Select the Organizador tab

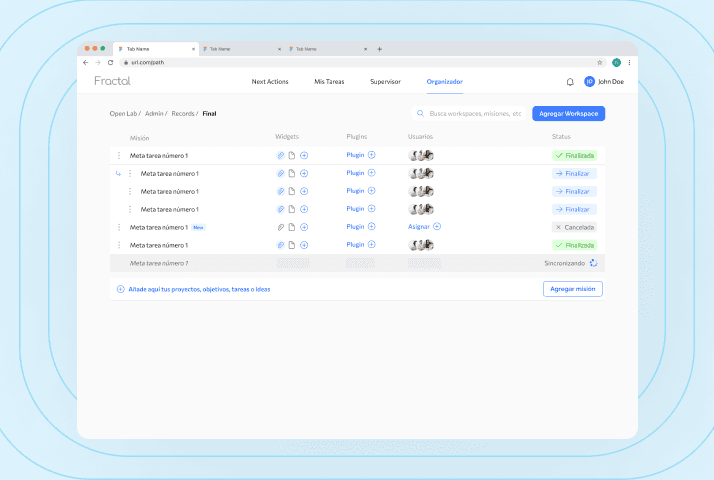click(x=444, y=82)
